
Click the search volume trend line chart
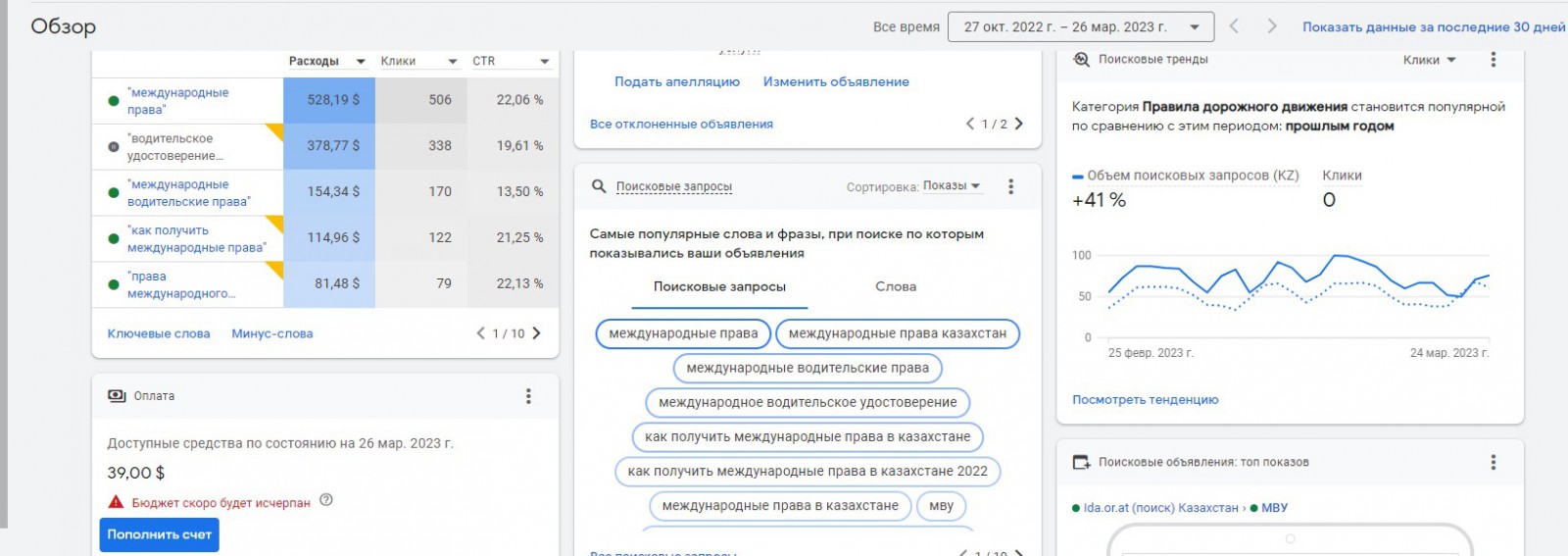pos(1298,296)
